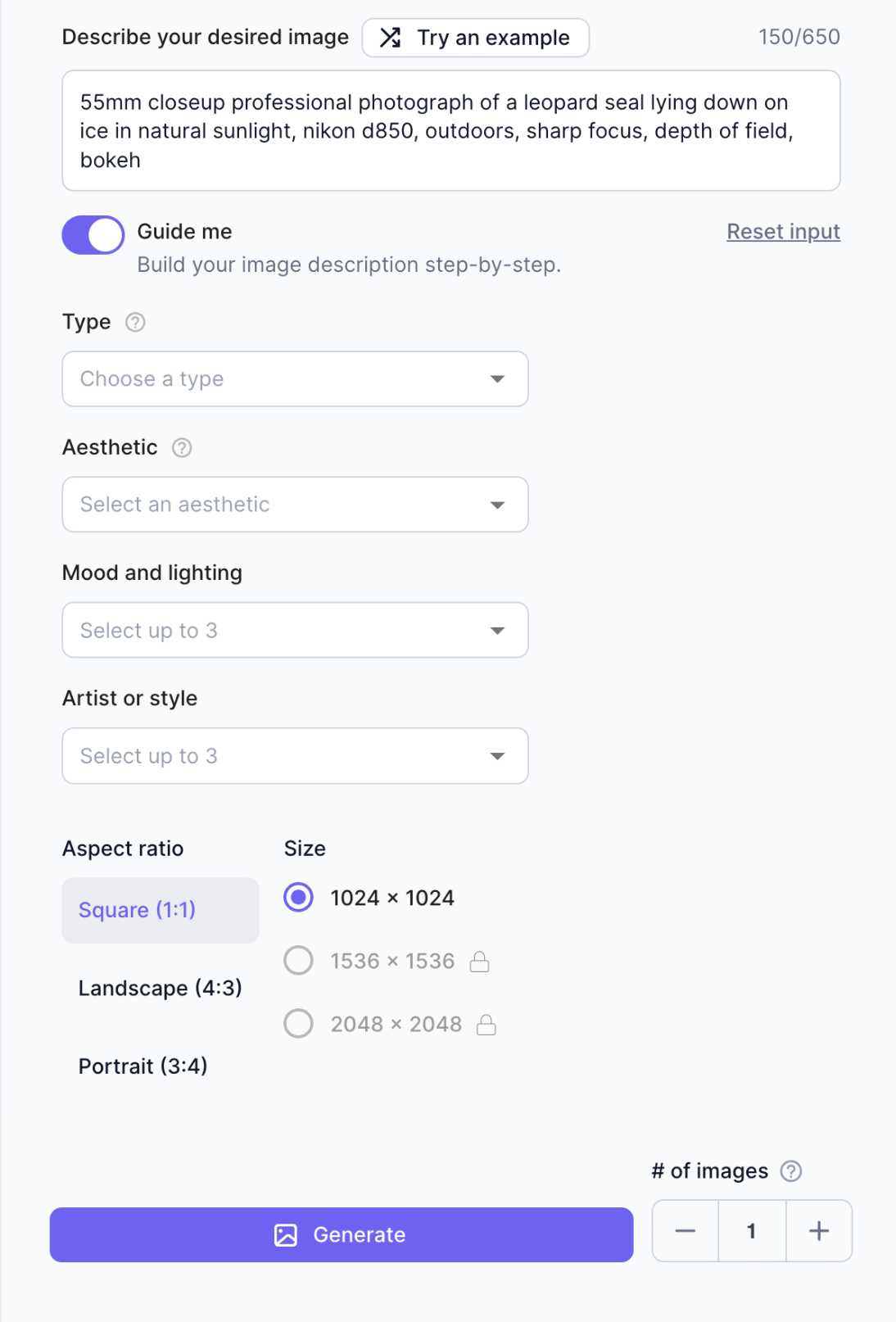Click the shuffle icon beside Try an example

pos(391,38)
